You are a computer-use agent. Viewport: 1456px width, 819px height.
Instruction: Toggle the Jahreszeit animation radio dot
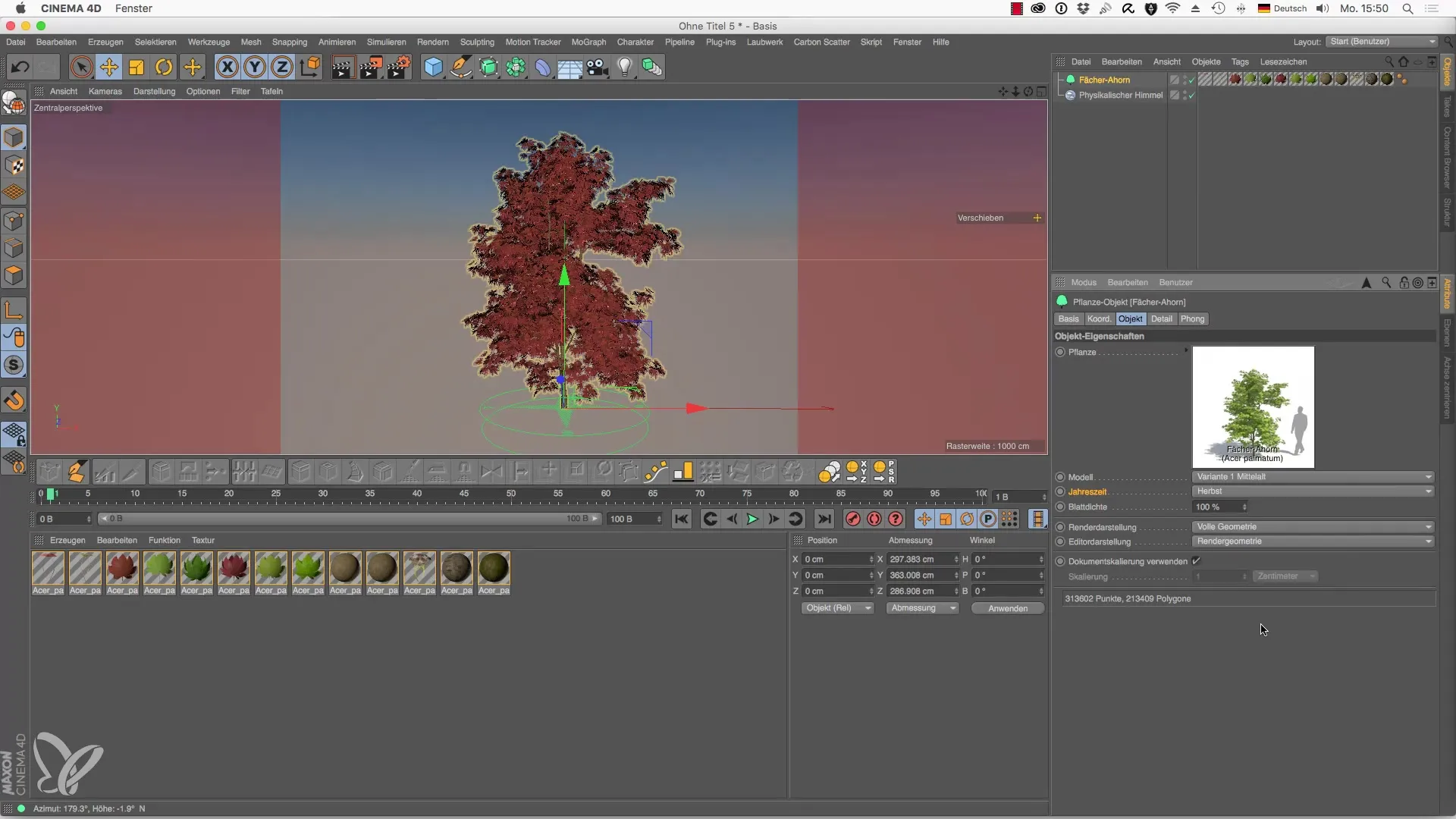tap(1060, 491)
